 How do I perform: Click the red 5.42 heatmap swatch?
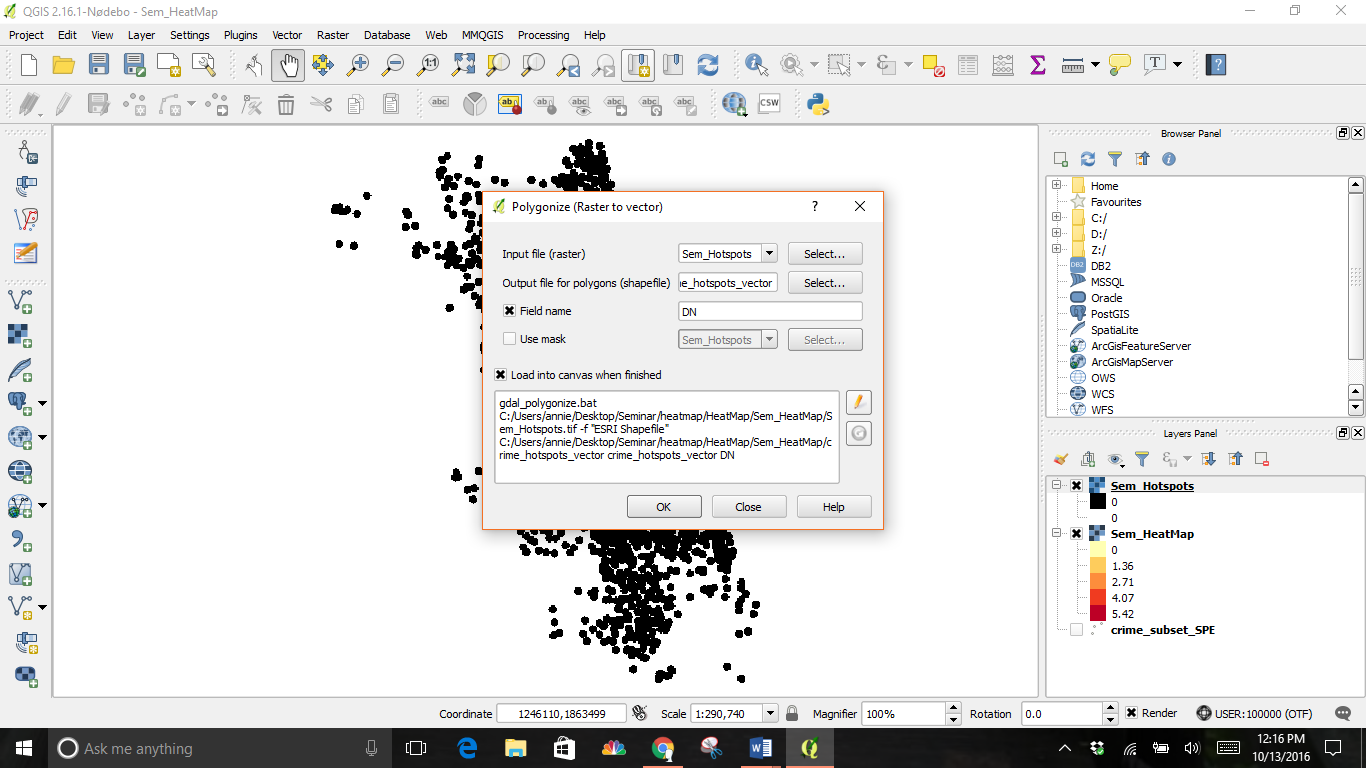[x=1097, y=614]
